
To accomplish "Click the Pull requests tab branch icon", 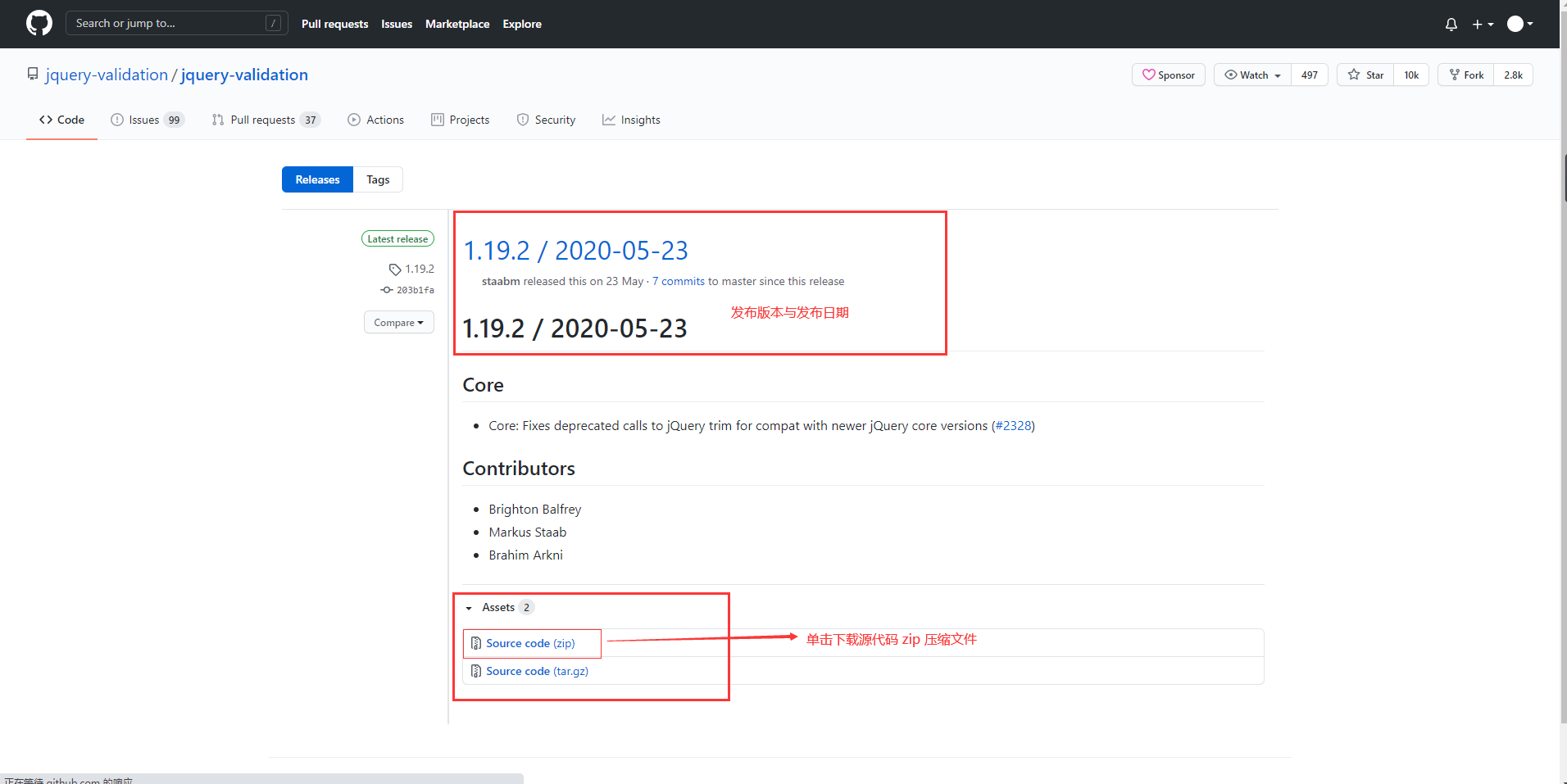I will point(218,120).
